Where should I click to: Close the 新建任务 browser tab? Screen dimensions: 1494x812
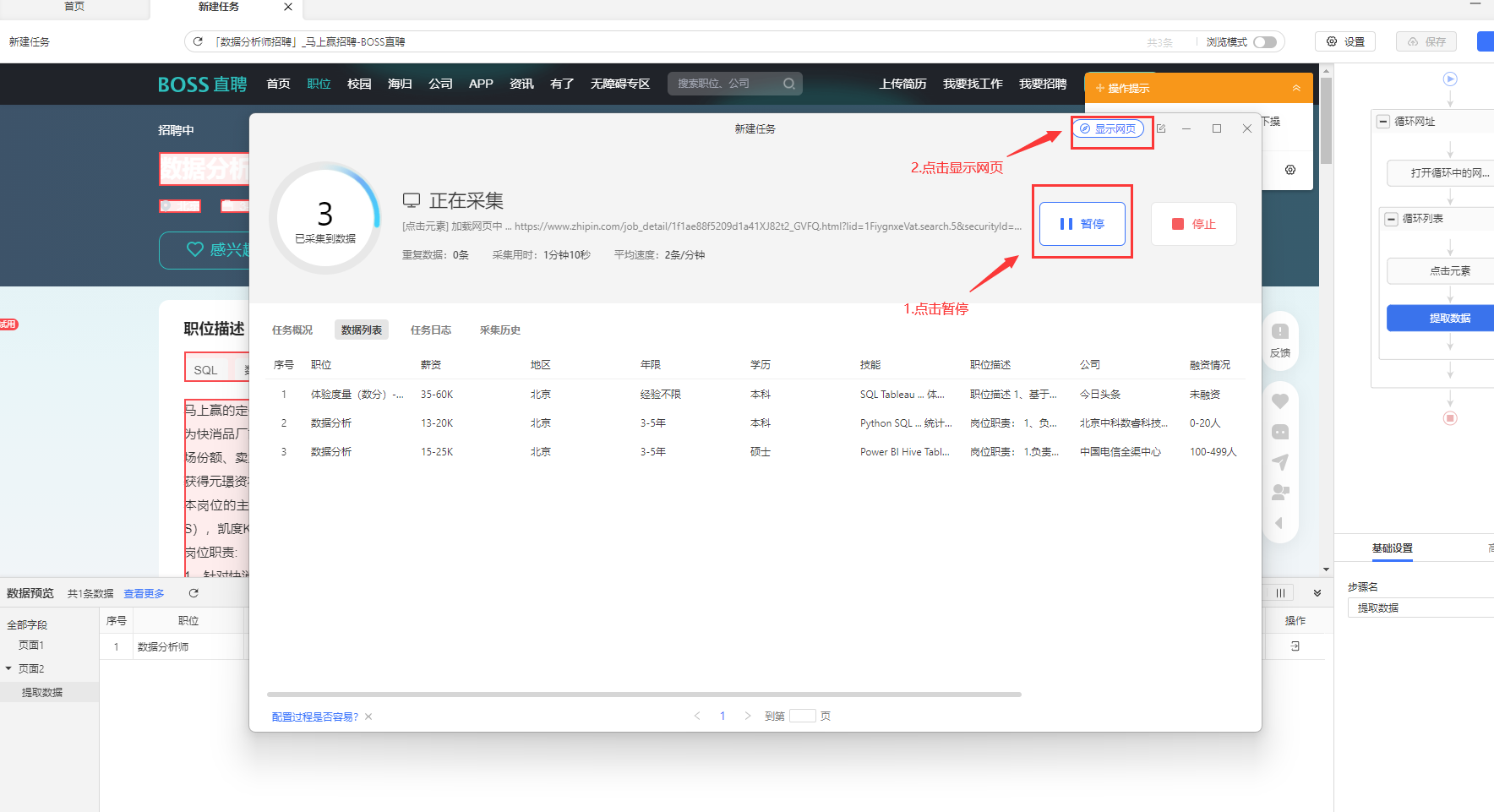click(x=288, y=7)
